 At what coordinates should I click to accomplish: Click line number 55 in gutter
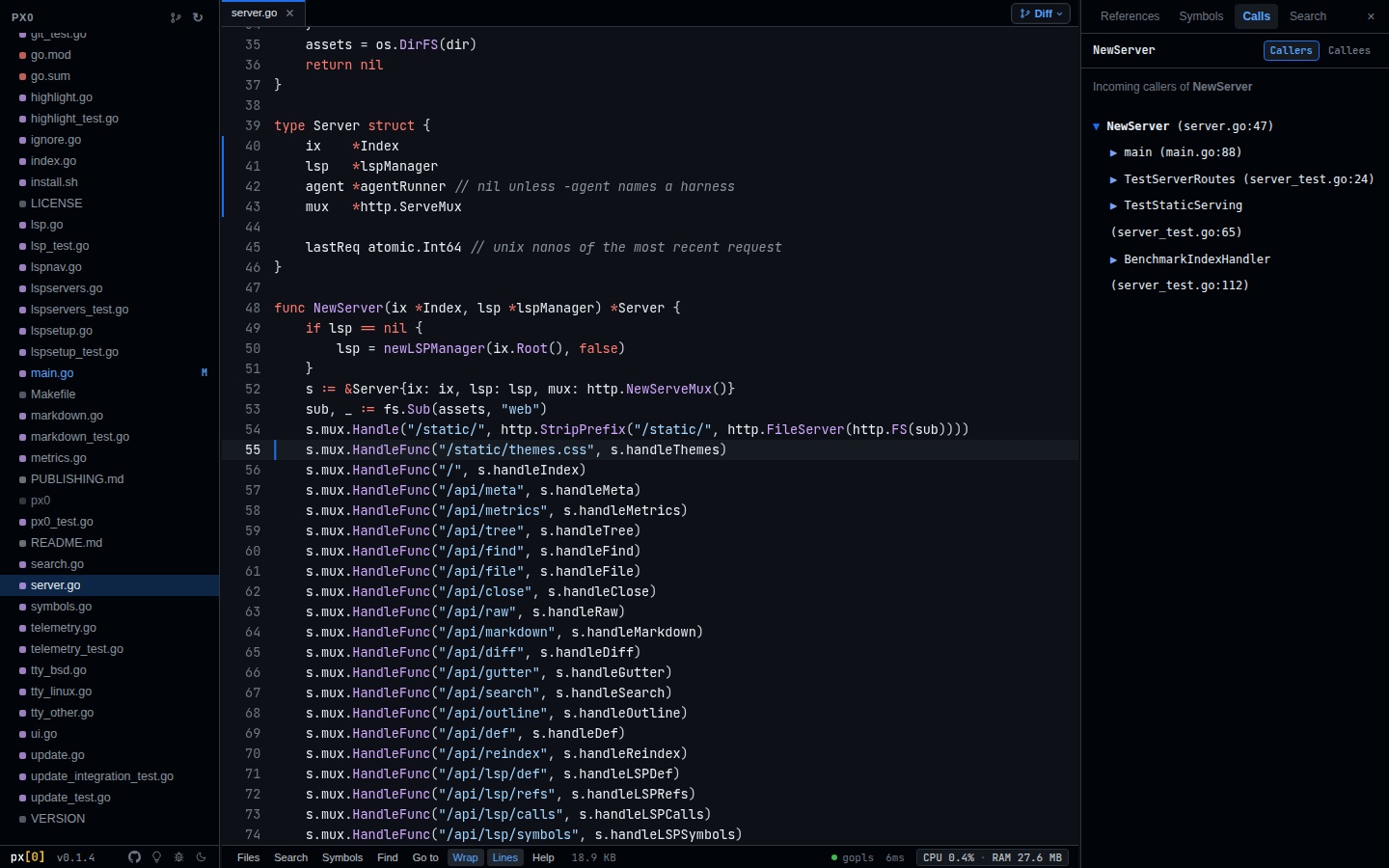253,450
